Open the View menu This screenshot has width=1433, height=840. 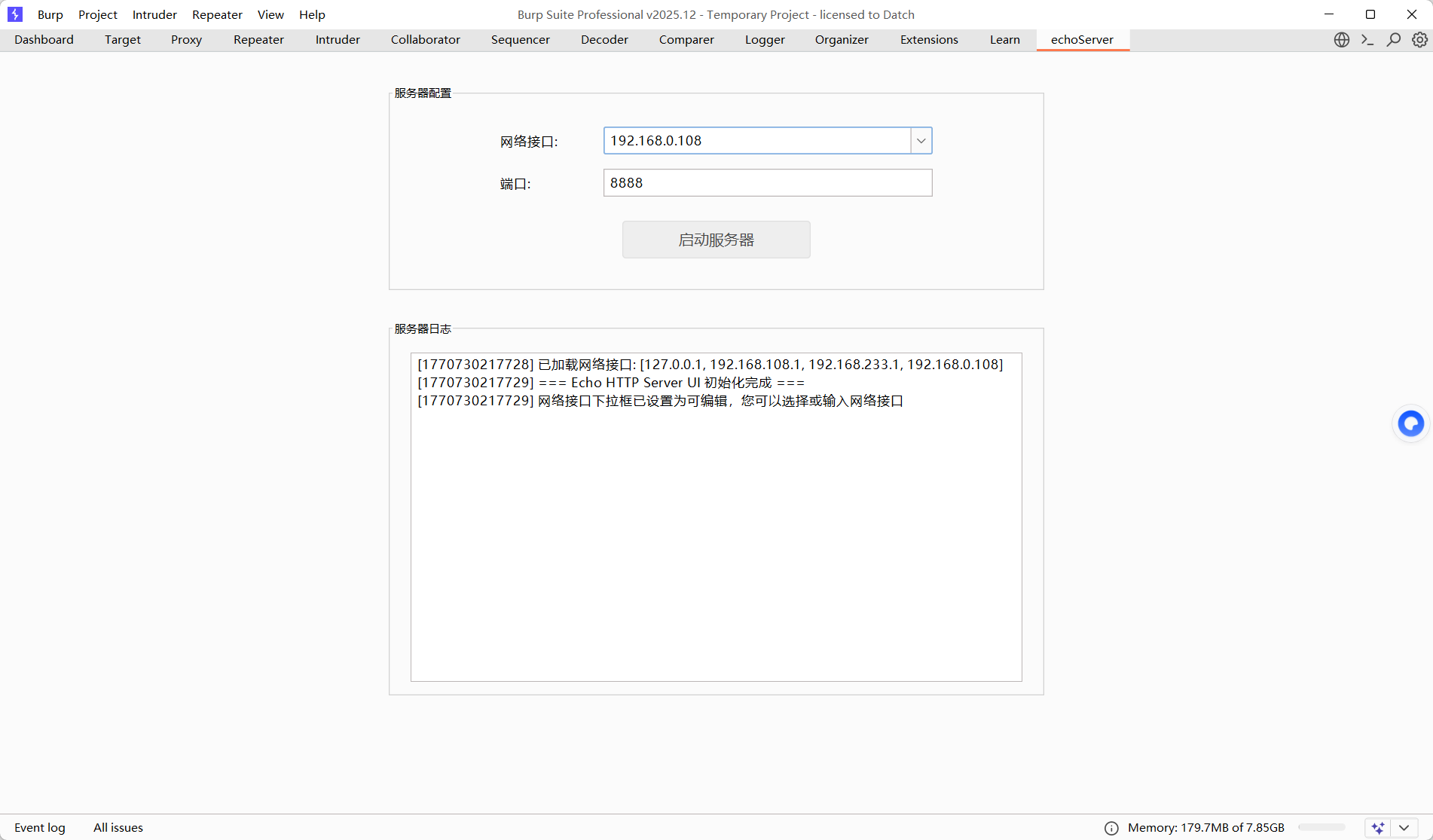pyautogui.click(x=270, y=14)
